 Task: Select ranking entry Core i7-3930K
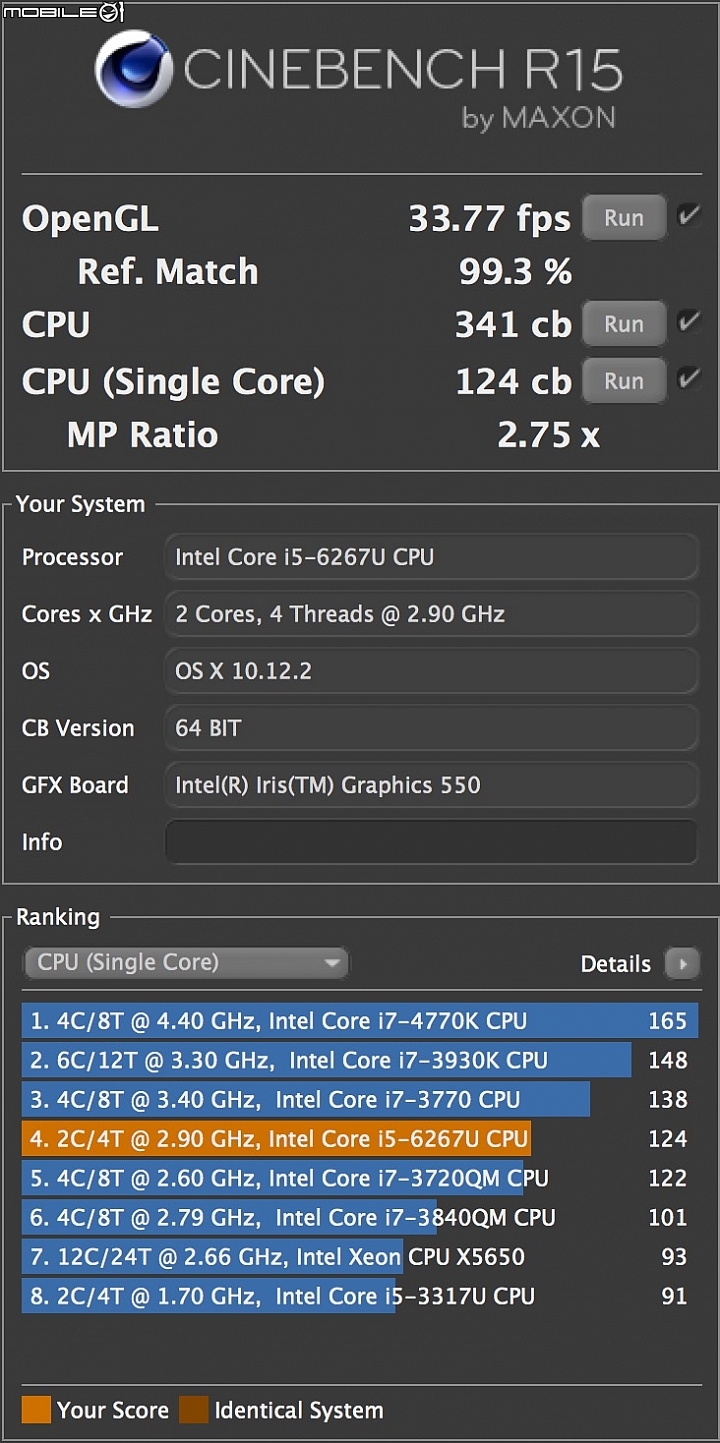(x=360, y=1060)
